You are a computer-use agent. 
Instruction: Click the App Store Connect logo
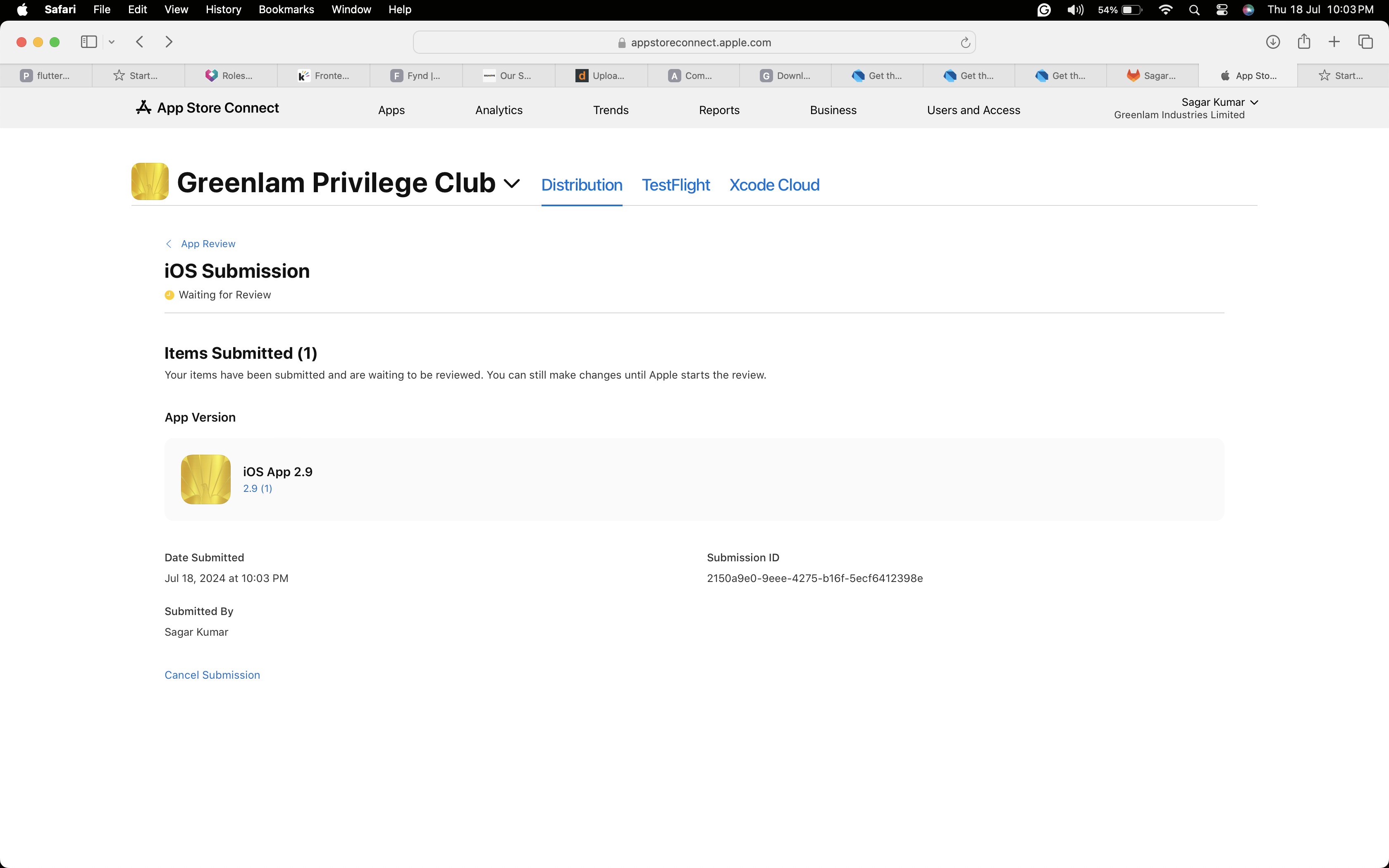tap(207, 108)
